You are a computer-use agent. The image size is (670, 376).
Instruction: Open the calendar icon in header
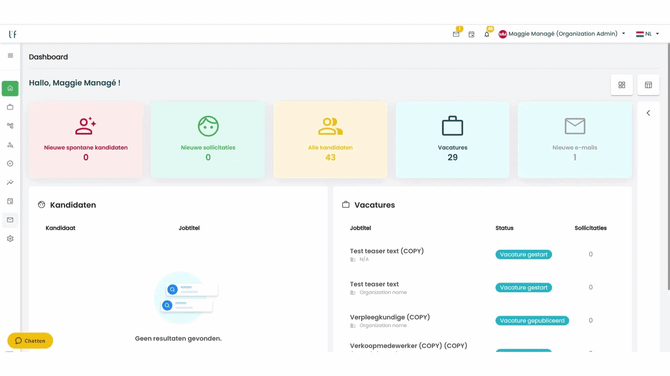coord(471,34)
